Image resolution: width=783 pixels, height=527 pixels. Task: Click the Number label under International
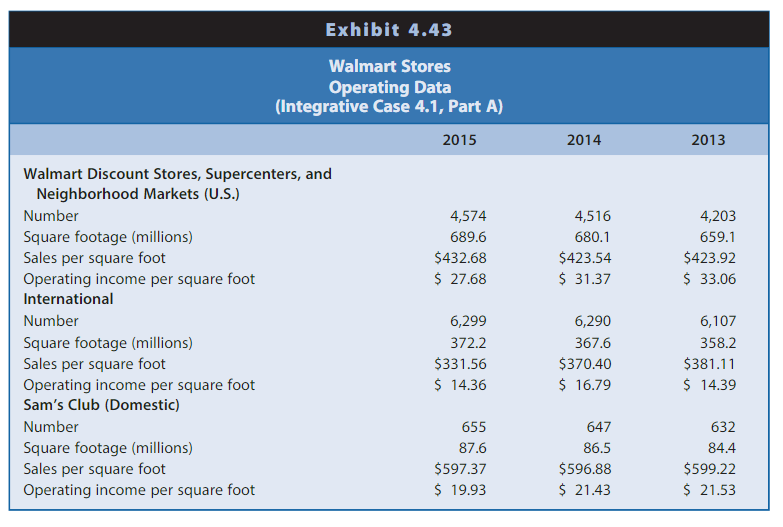(51, 321)
